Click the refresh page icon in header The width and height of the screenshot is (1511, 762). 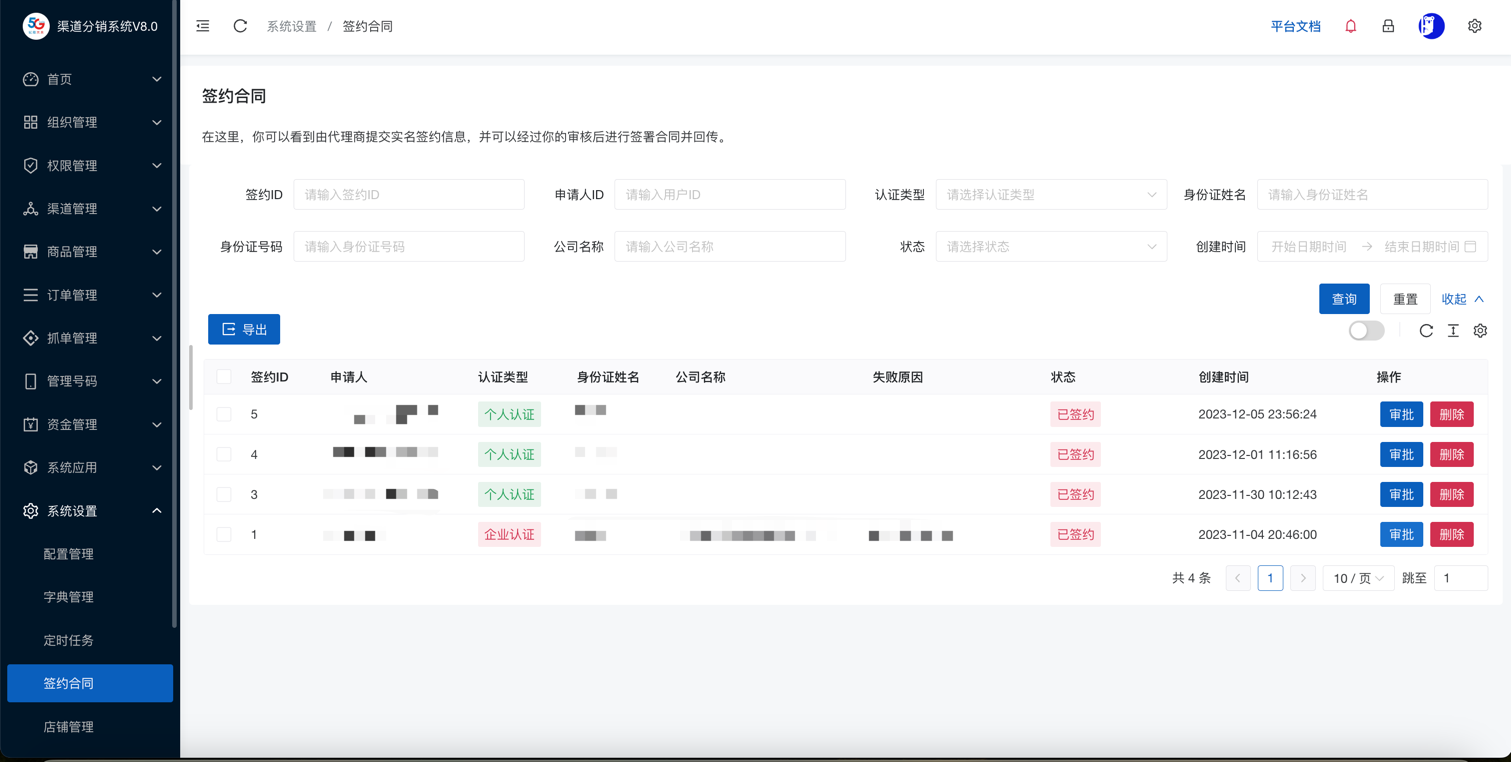click(x=240, y=27)
